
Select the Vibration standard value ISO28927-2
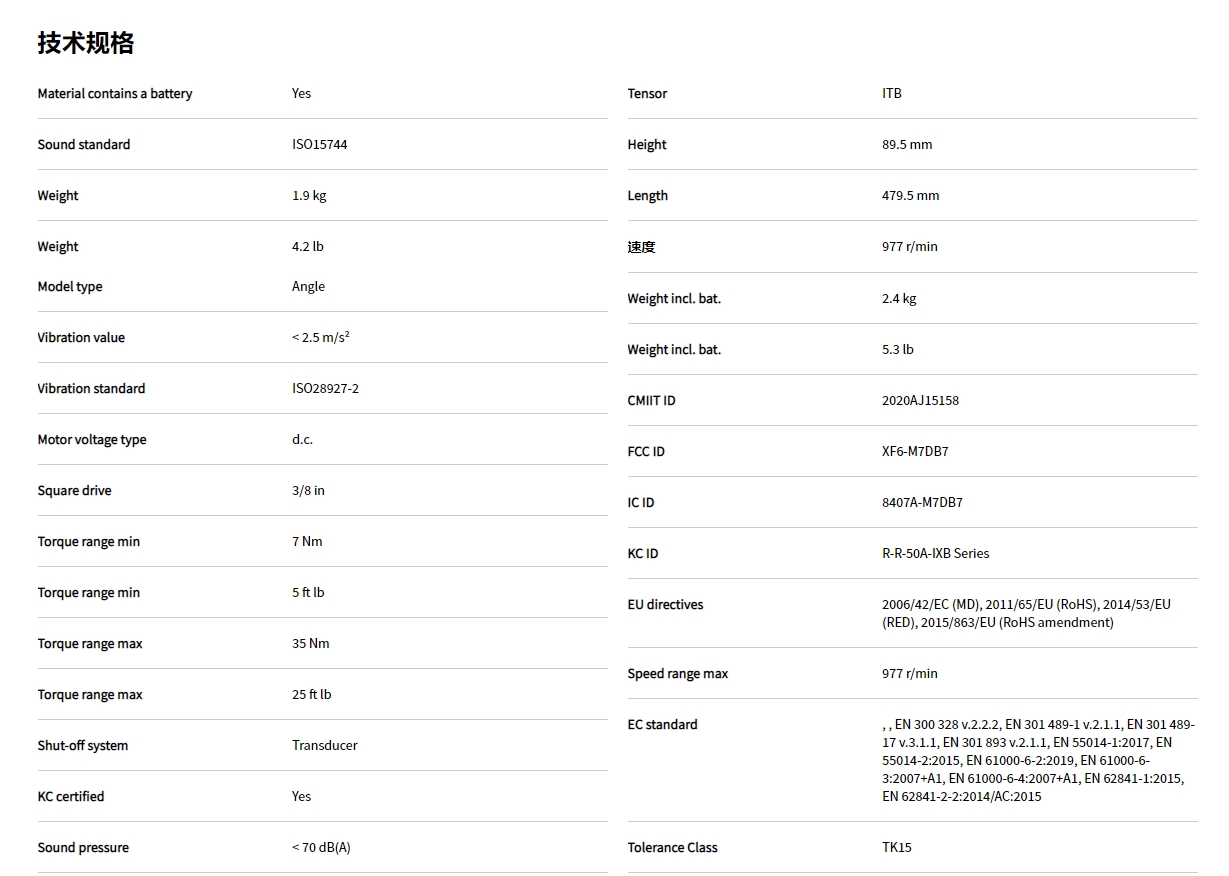pyautogui.click(x=325, y=389)
